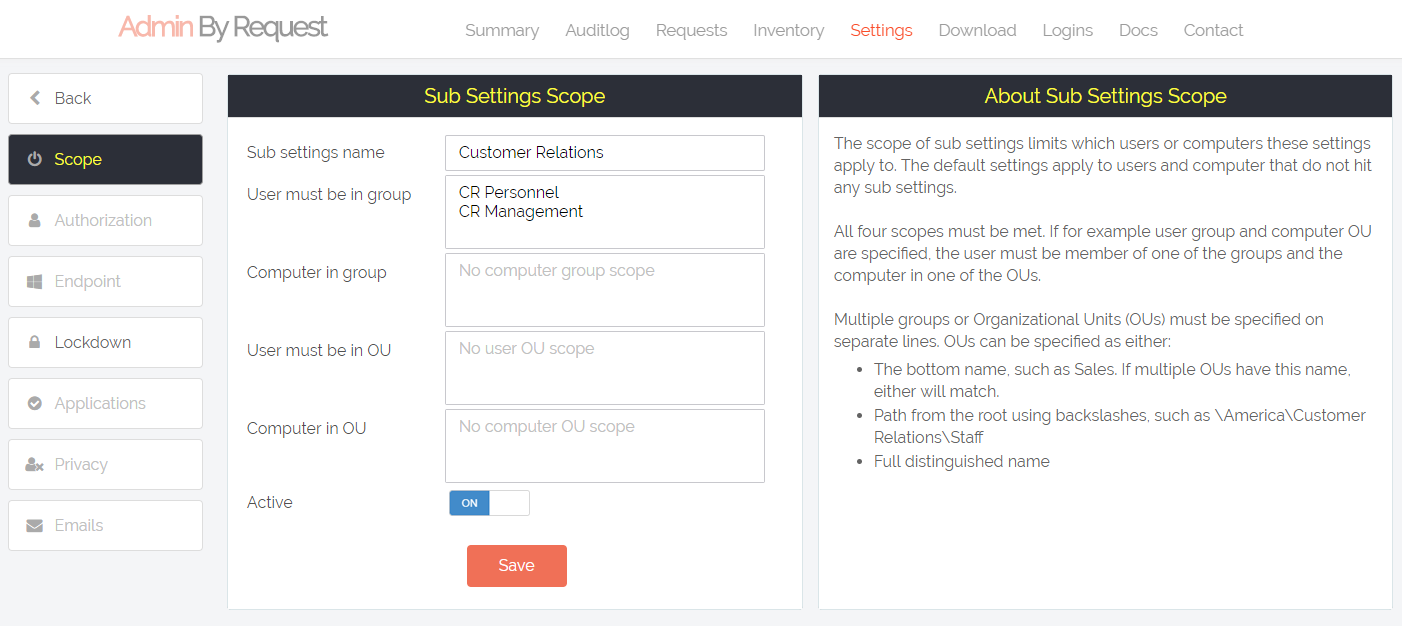Click the Endpoint Windows logo icon
This screenshot has height=626, width=1402.
coord(35,281)
